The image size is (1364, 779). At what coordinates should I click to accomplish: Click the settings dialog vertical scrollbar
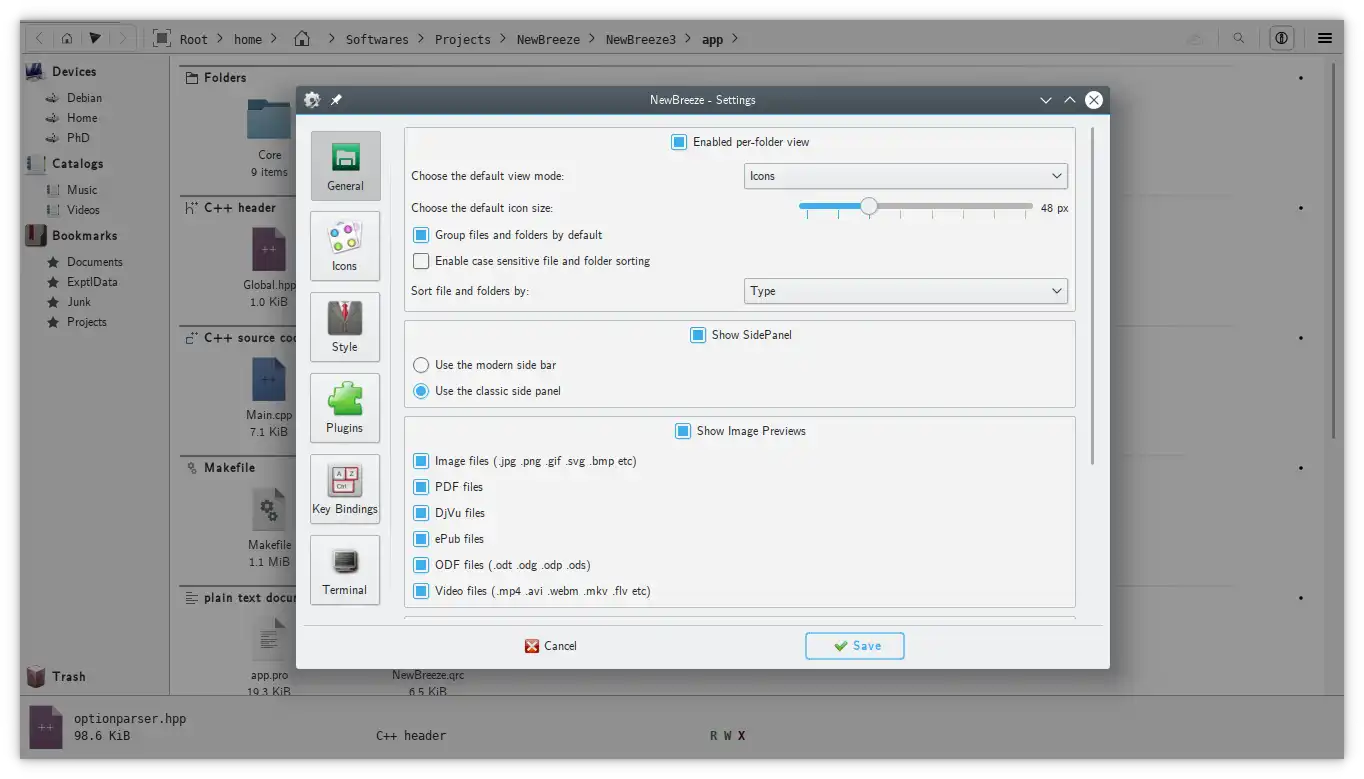coord(1092,296)
